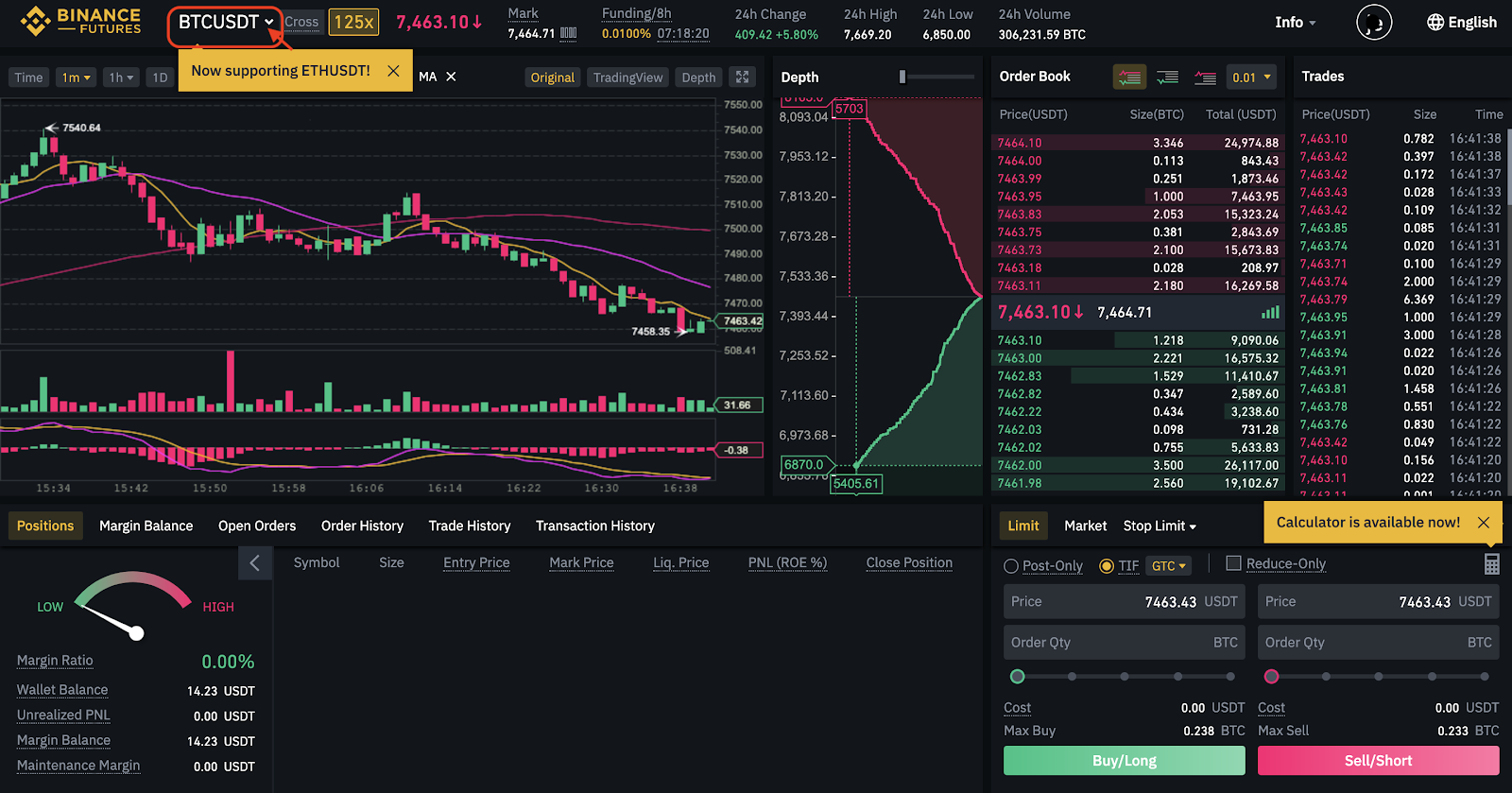Expand the Stop Limit order type dropdown
Image resolution: width=1512 pixels, height=793 pixels.
point(1160,526)
